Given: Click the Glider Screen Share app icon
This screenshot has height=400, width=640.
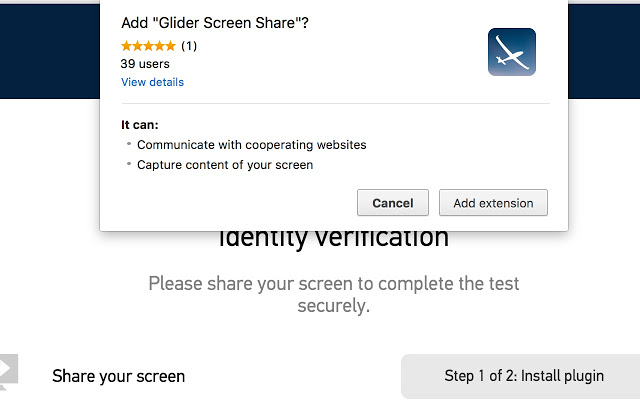Looking at the screenshot, I should 512,52.
